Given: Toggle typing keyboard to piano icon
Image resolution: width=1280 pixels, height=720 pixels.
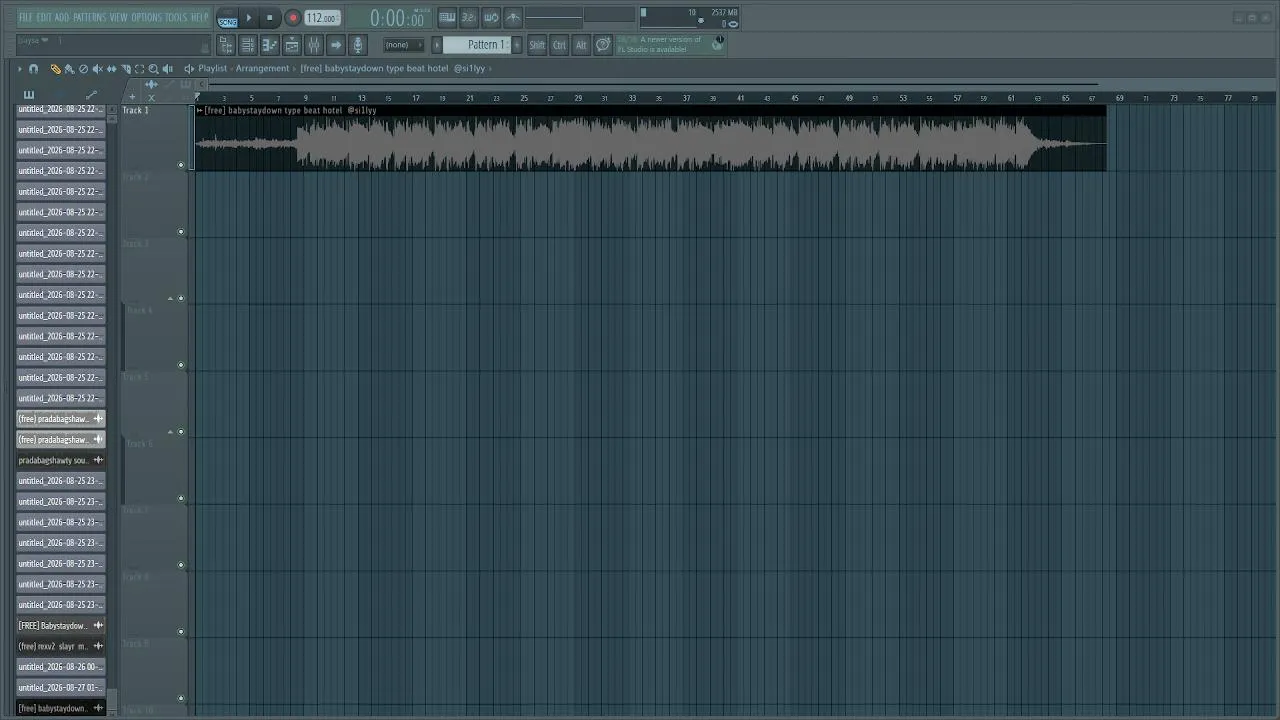Looking at the screenshot, I should click(447, 18).
